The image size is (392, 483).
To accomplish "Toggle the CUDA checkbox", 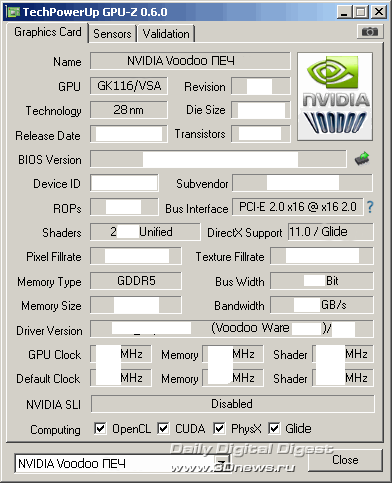I will click(163, 428).
